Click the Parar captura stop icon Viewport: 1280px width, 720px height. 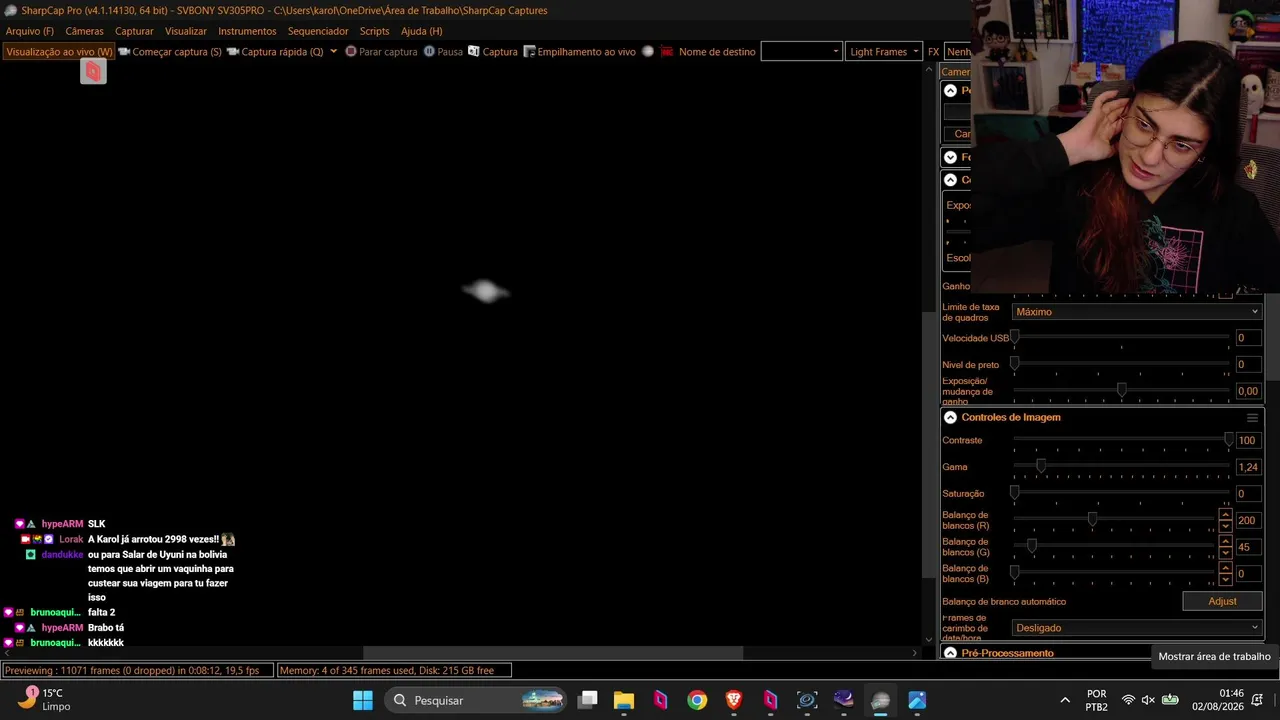[x=351, y=51]
